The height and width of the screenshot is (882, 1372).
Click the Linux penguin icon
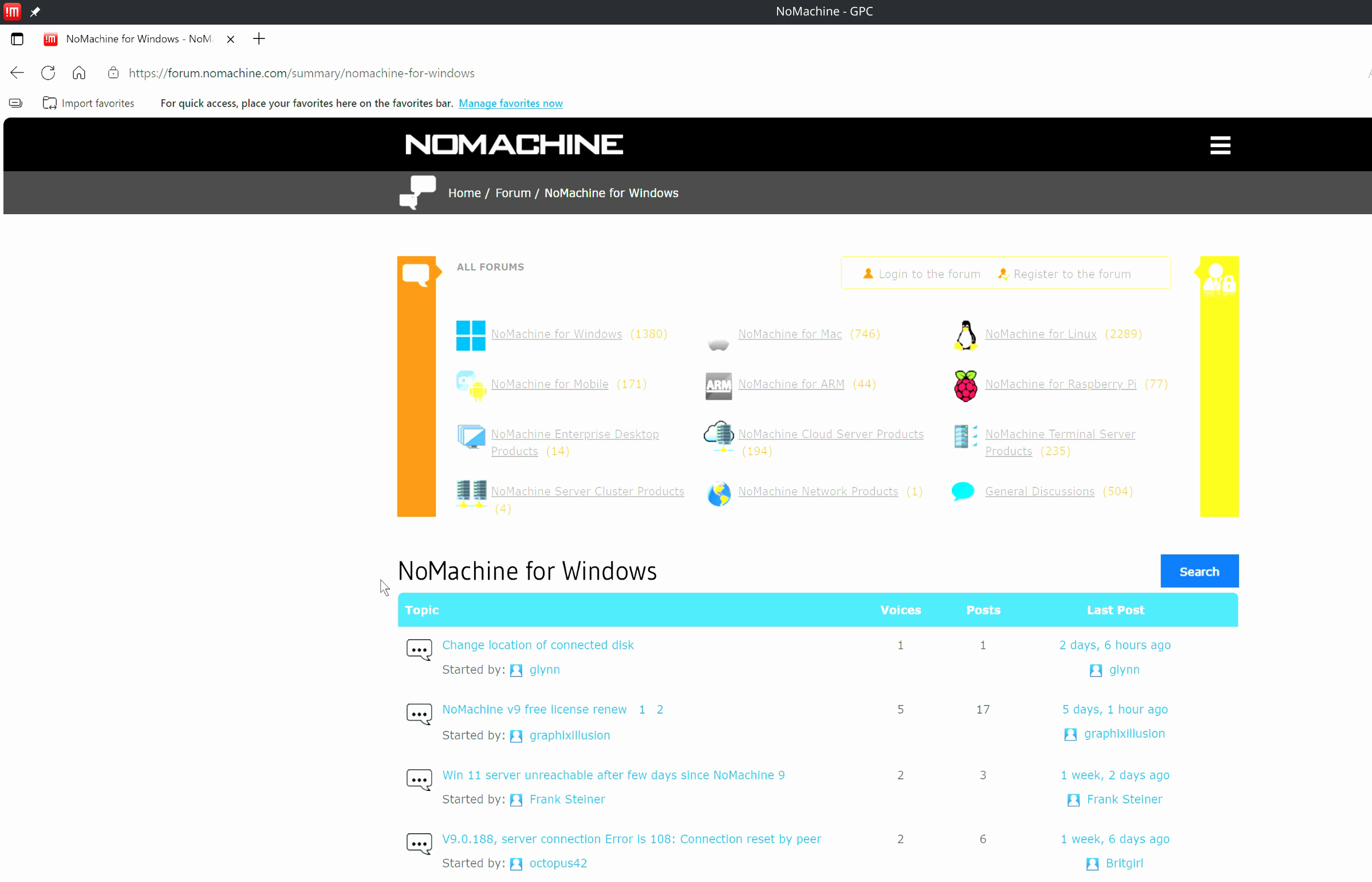pyautogui.click(x=966, y=335)
